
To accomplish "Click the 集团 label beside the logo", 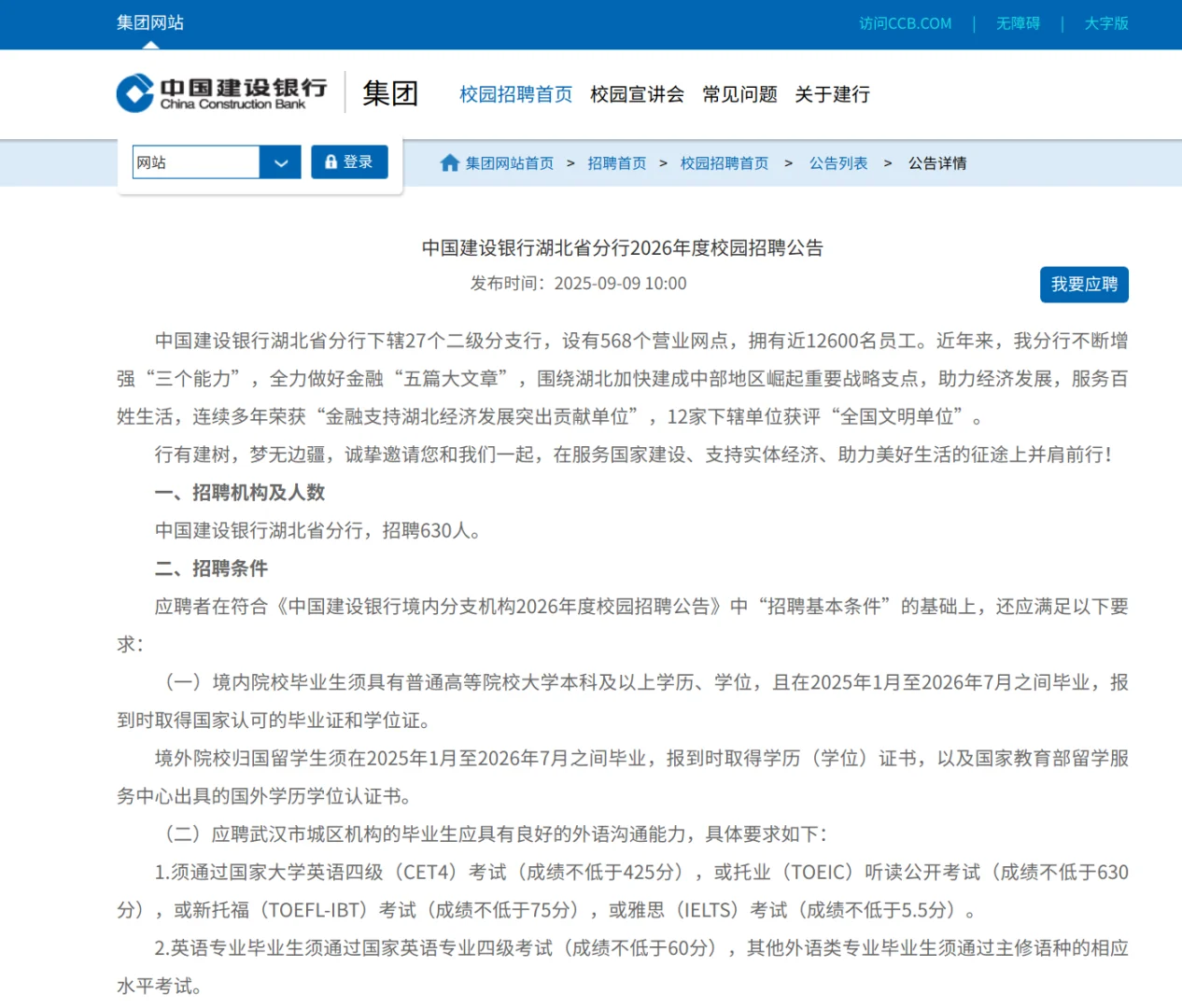I will tap(390, 93).
